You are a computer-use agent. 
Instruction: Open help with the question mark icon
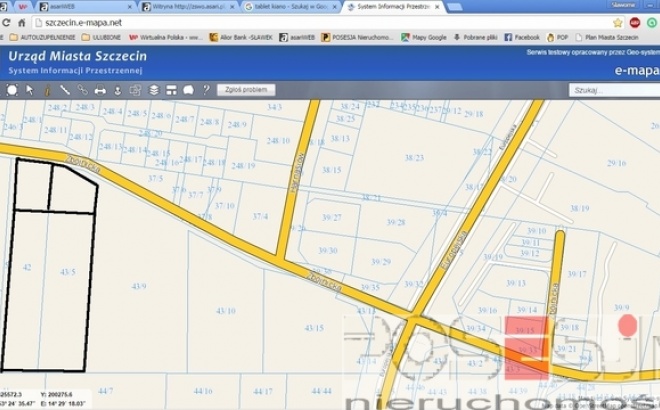[x=206, y=90]
